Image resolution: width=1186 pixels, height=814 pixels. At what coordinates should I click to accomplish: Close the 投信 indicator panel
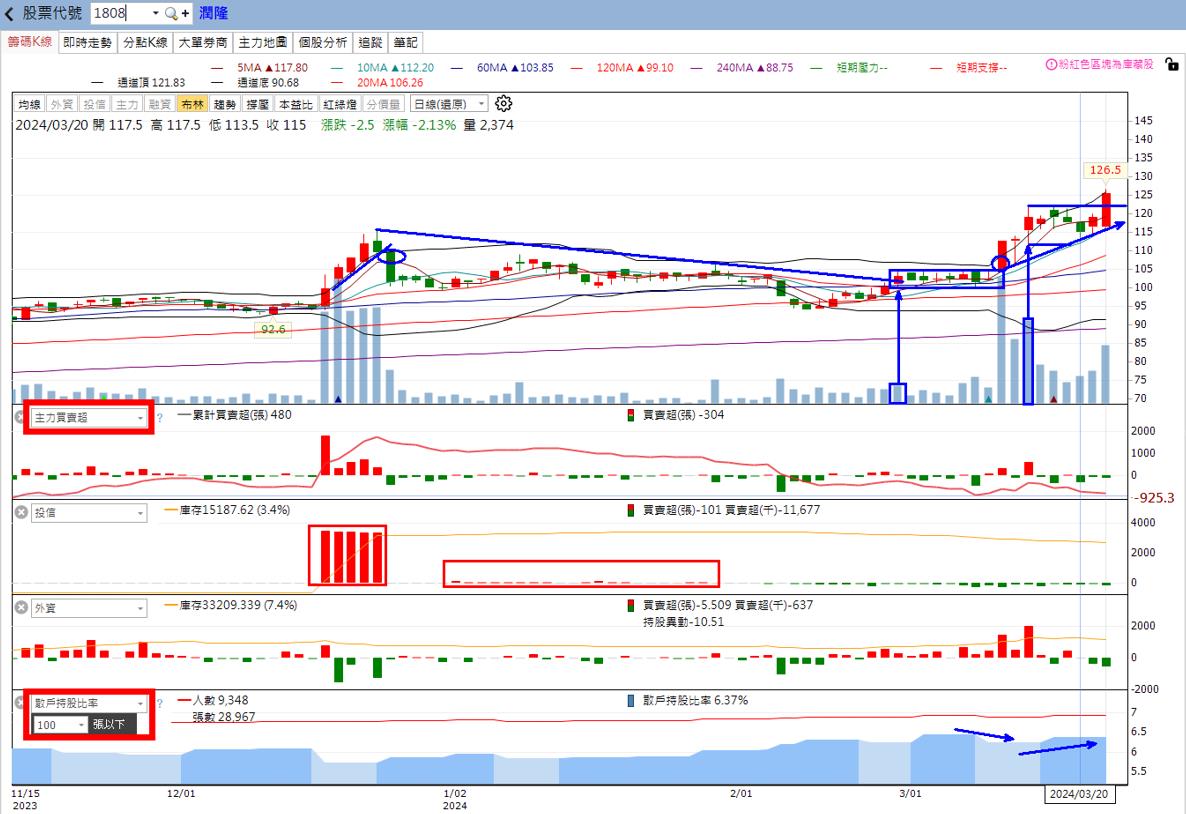point(20,512)
